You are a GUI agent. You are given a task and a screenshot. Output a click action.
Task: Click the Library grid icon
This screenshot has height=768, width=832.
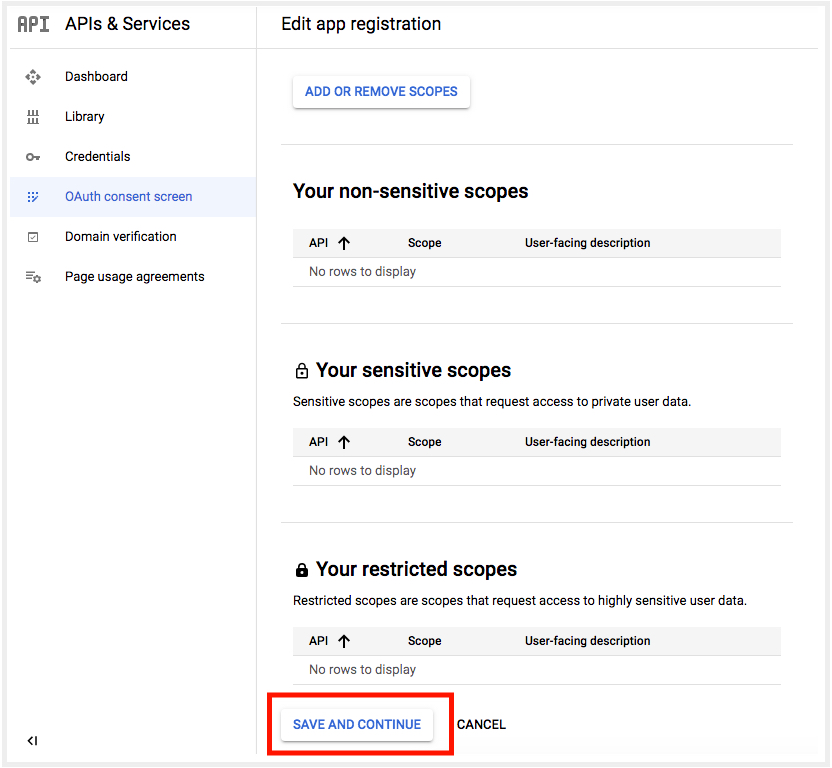pyautogui.click(x=33, y=117)
